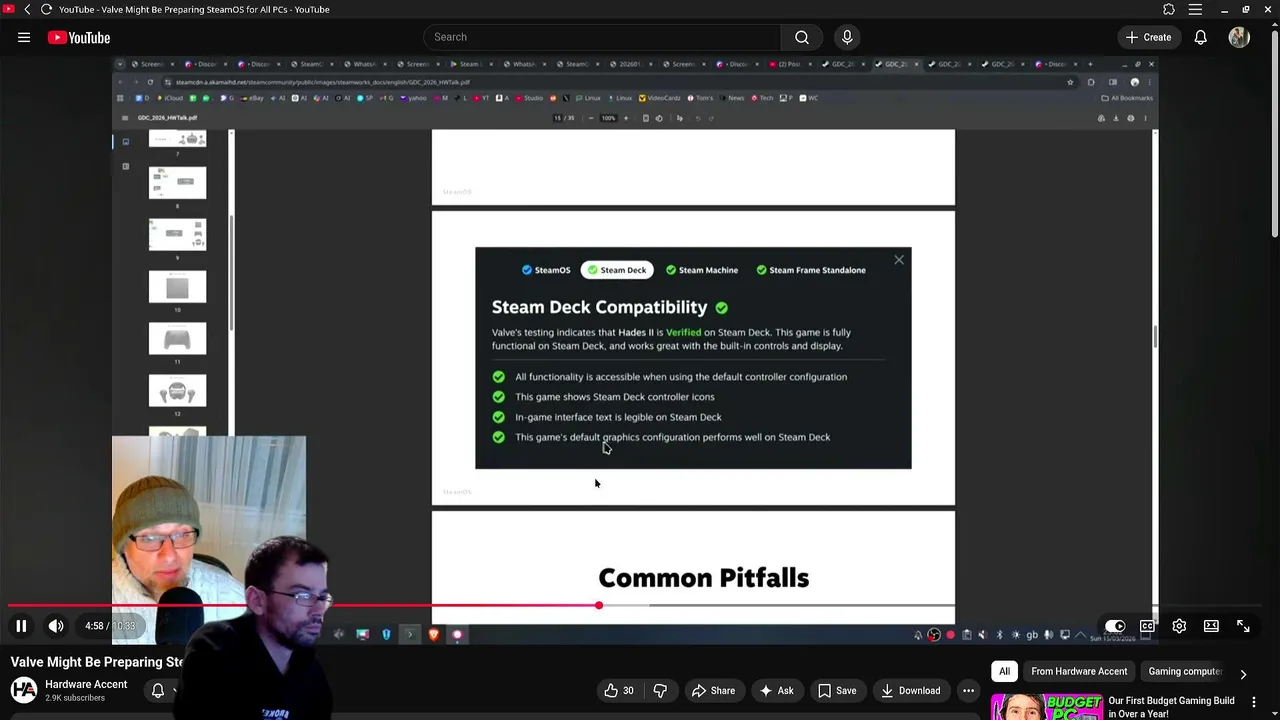Enter fullscreen from the player controls

[x=1243, y=626]
